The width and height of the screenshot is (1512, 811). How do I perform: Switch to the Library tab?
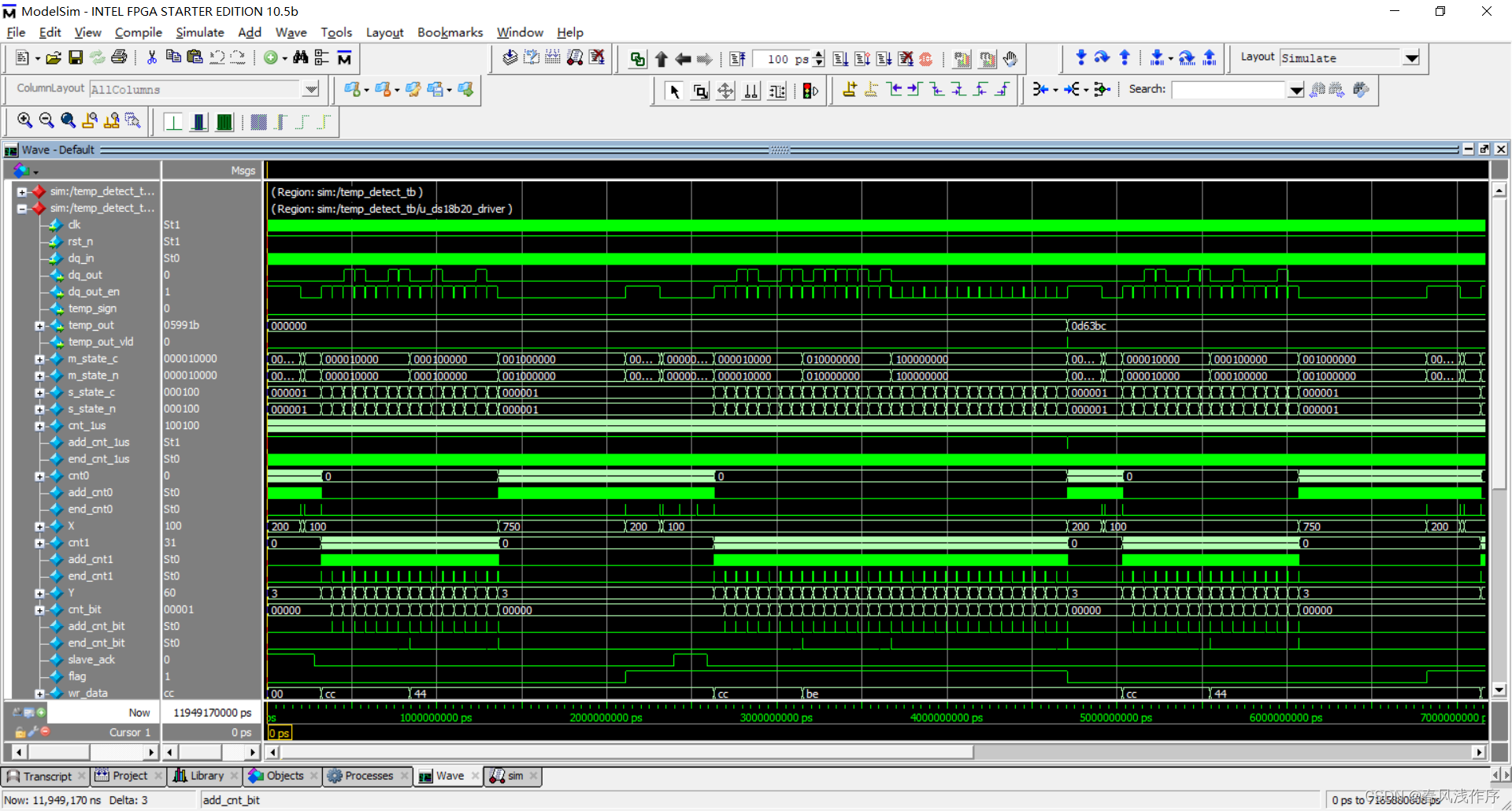[204, 776]
